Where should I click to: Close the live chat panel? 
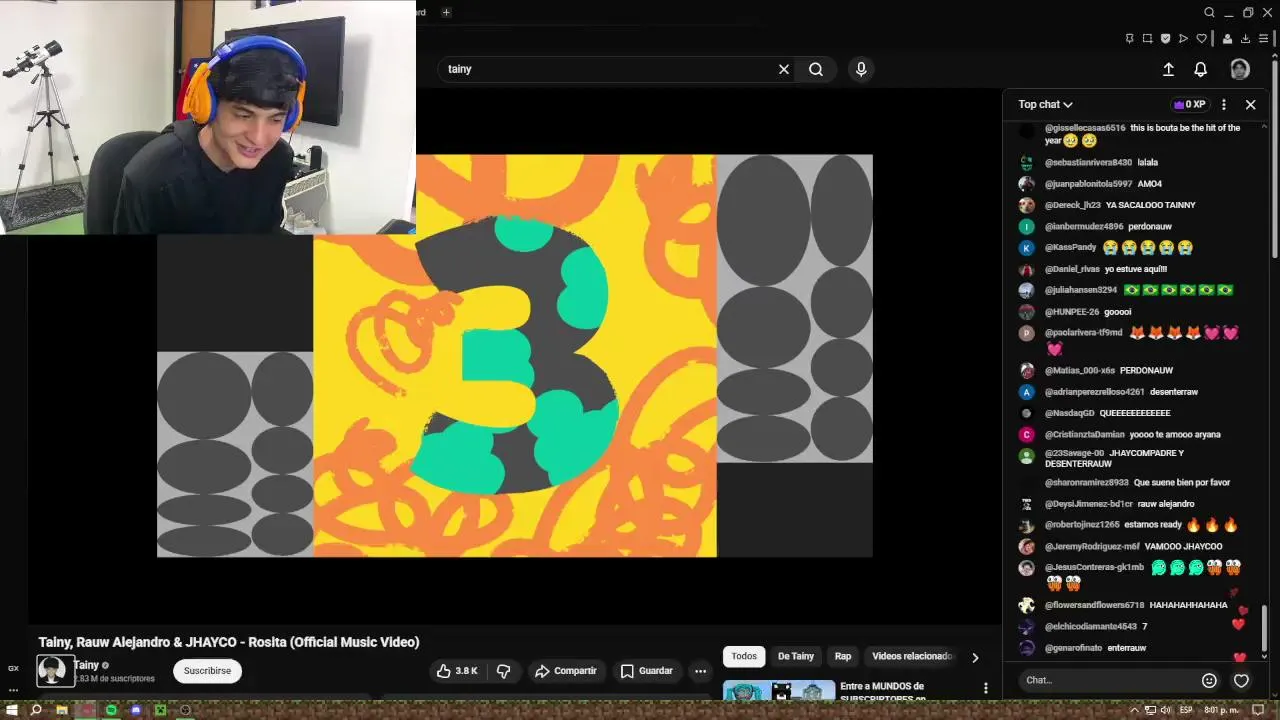[1250, 104]
